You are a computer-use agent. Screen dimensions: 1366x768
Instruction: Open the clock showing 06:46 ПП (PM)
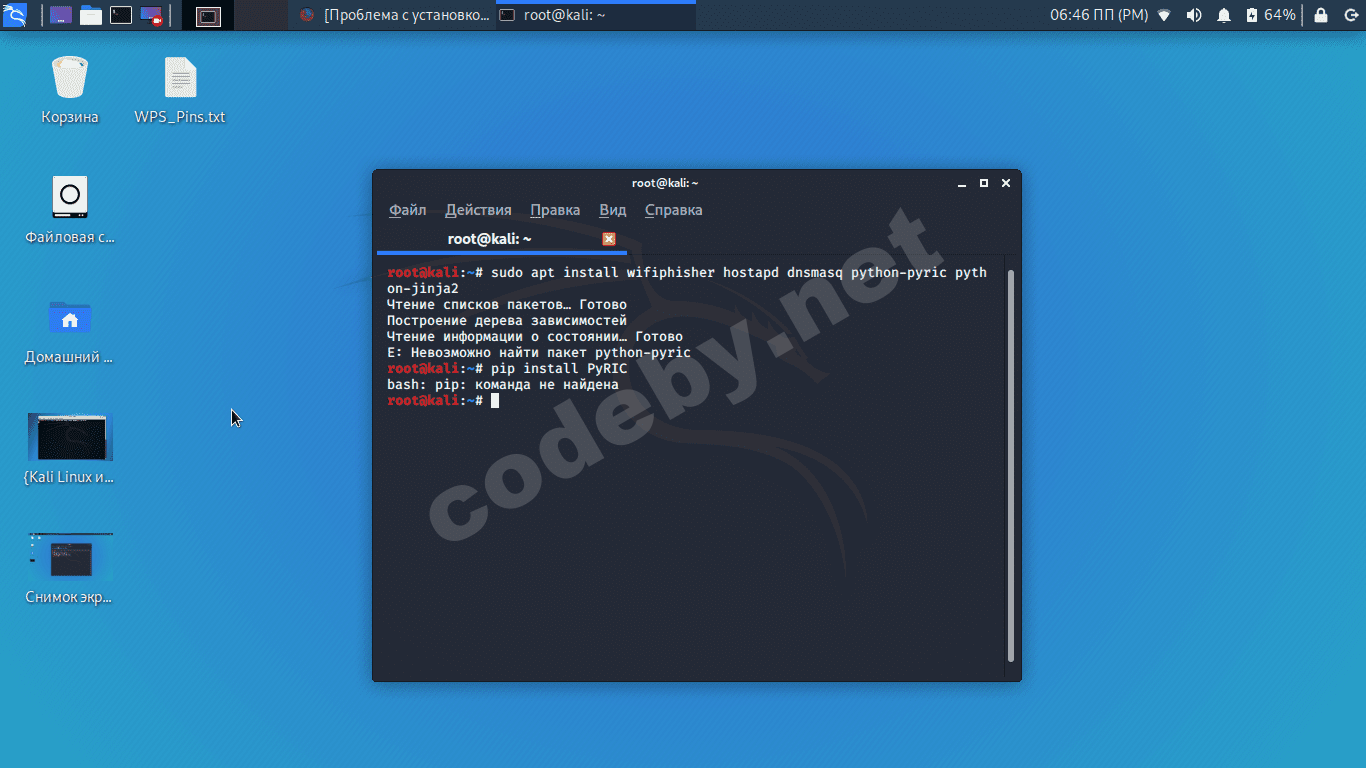[x=1099, y=15]
